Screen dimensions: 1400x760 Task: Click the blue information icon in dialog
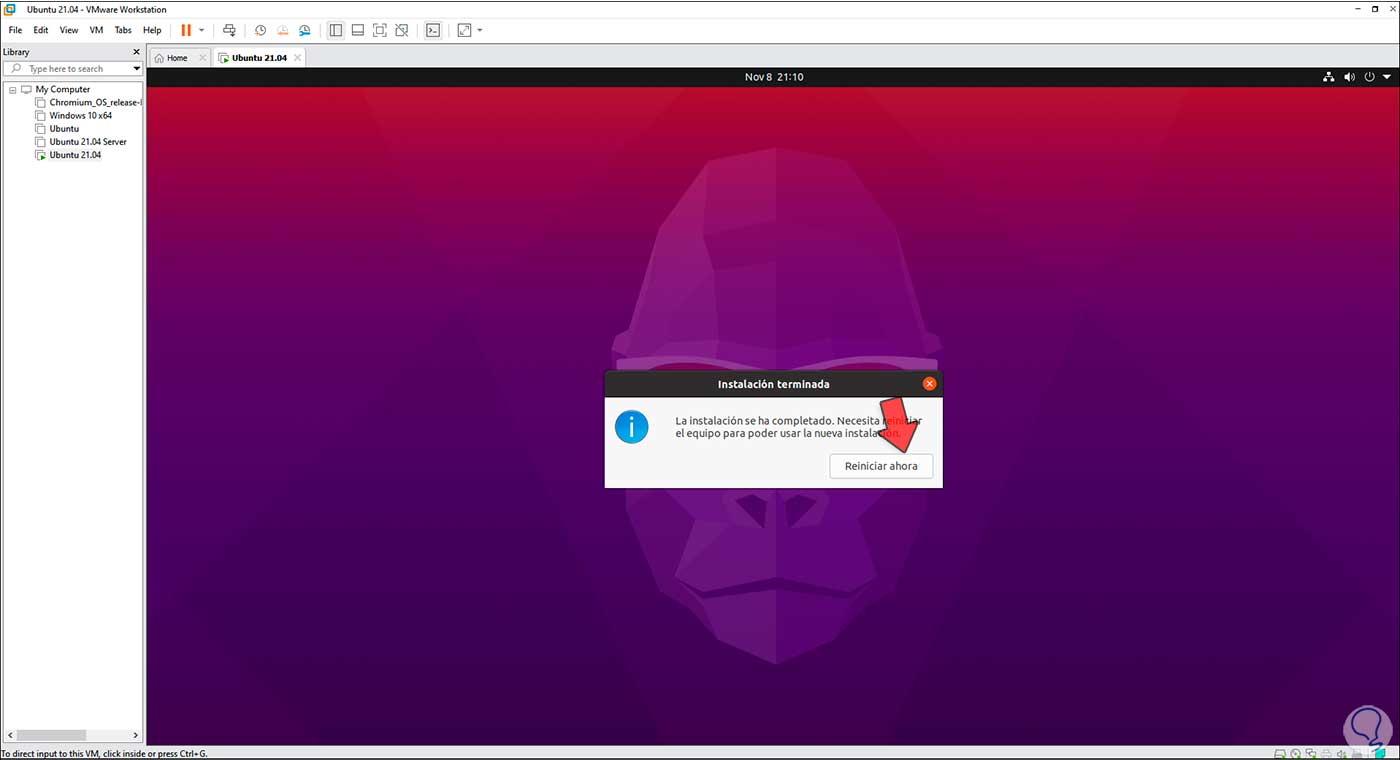click(632, 427)
